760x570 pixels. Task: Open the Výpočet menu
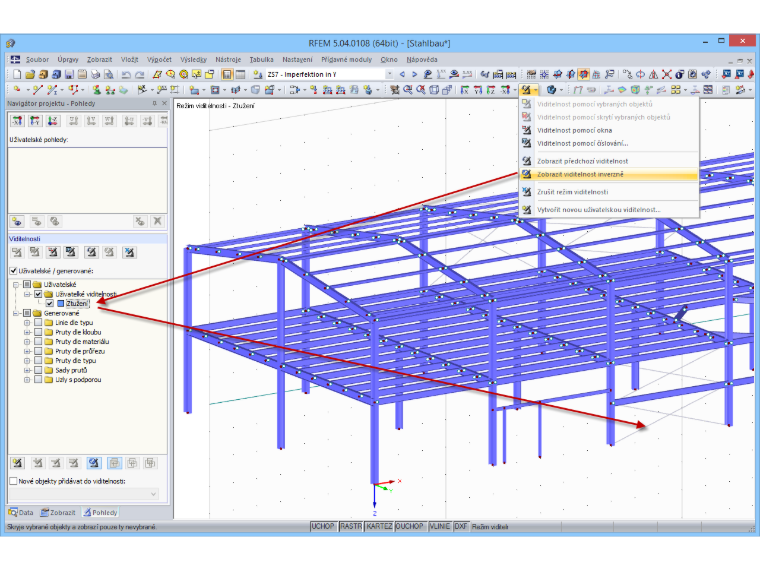159,59
